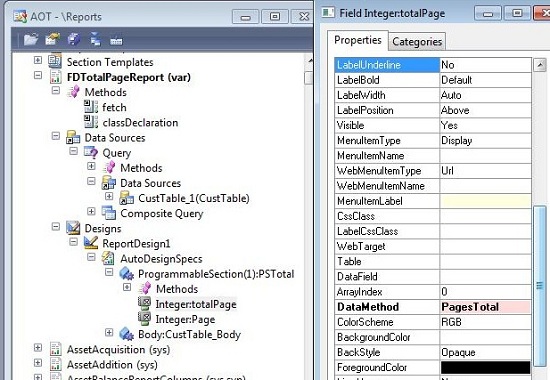Expand the Composite Query node
550x380 pixels.
(91, 212)
